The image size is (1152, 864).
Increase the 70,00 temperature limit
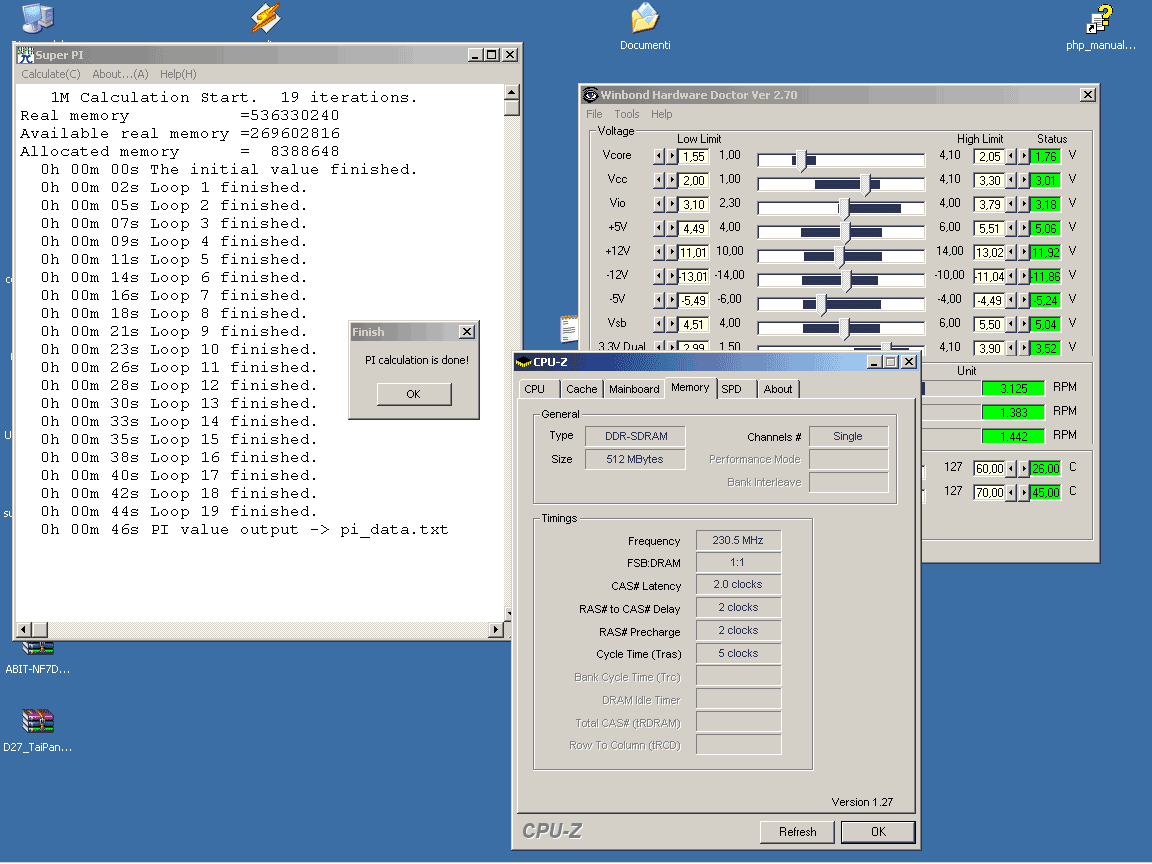click(x=1024, y=492)
